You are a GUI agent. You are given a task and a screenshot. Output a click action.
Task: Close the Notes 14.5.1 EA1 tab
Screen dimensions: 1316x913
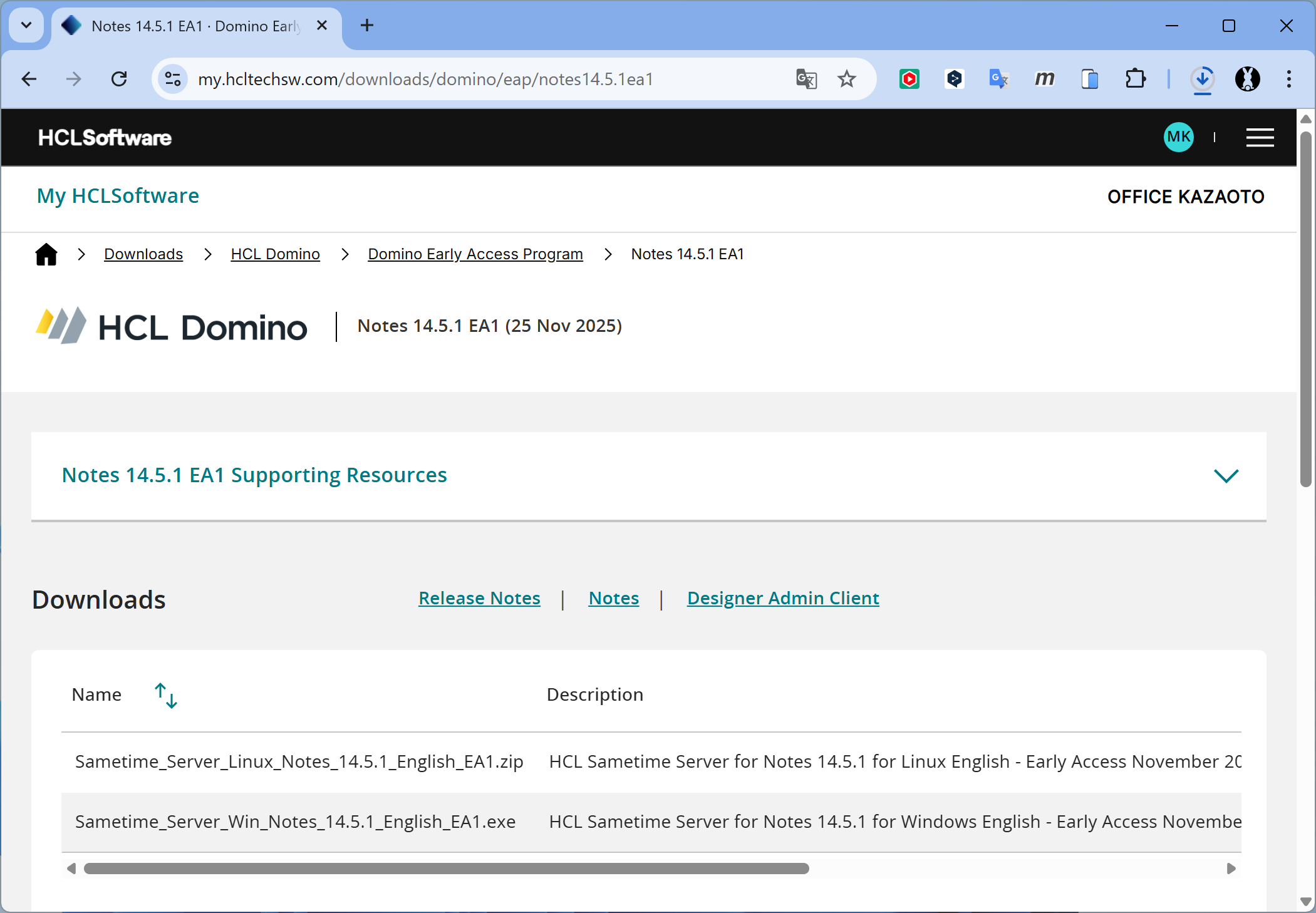click(322, 26)
